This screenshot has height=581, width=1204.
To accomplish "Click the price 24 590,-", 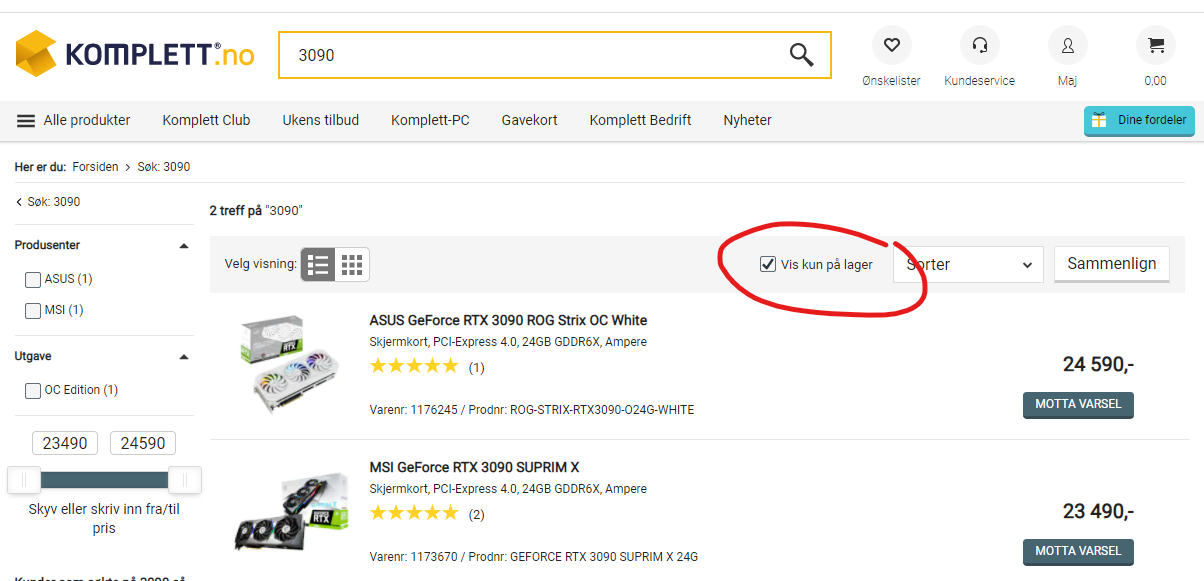I will click(1098, 365).
